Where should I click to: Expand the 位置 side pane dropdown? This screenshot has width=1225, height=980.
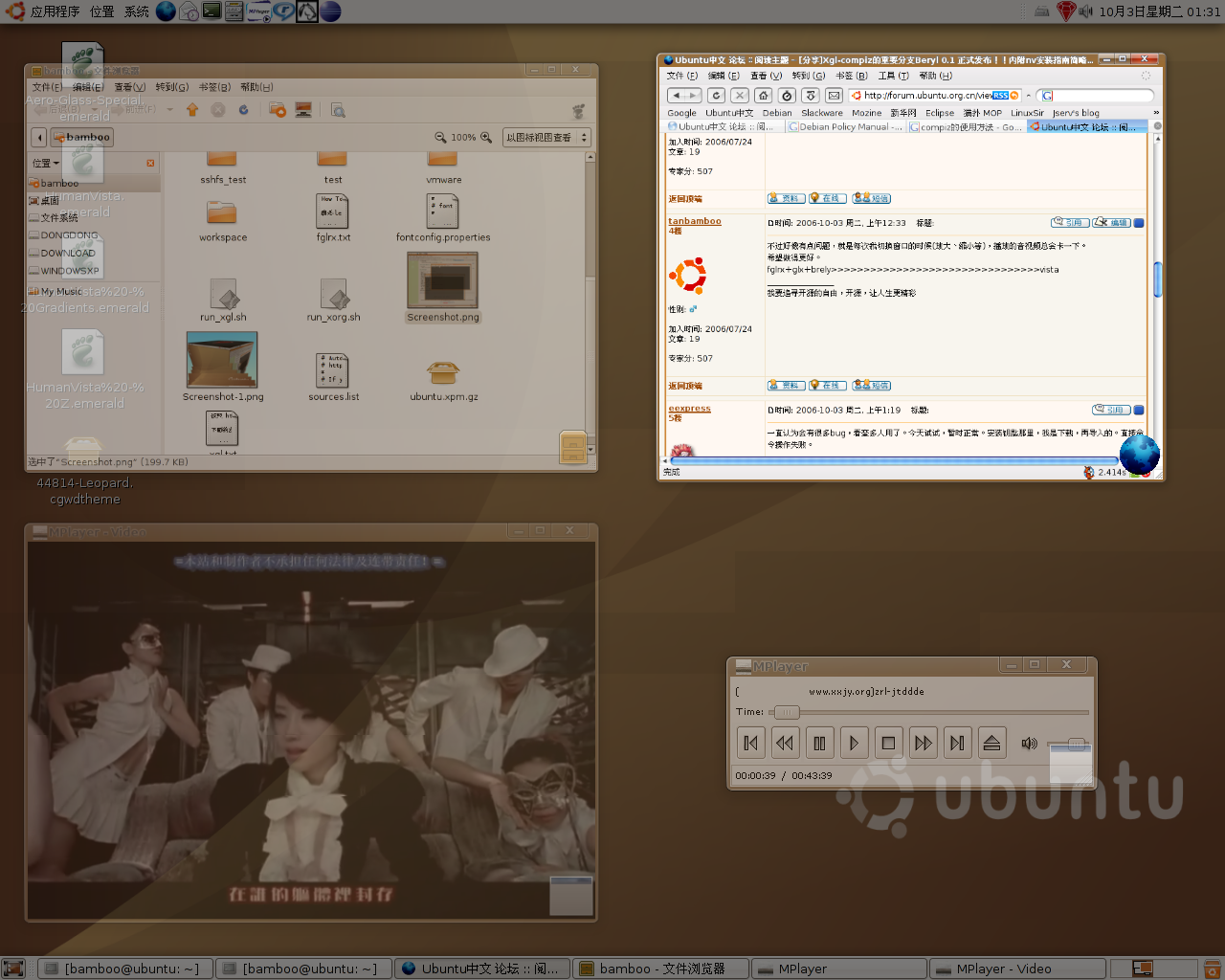tap(45, 163)
